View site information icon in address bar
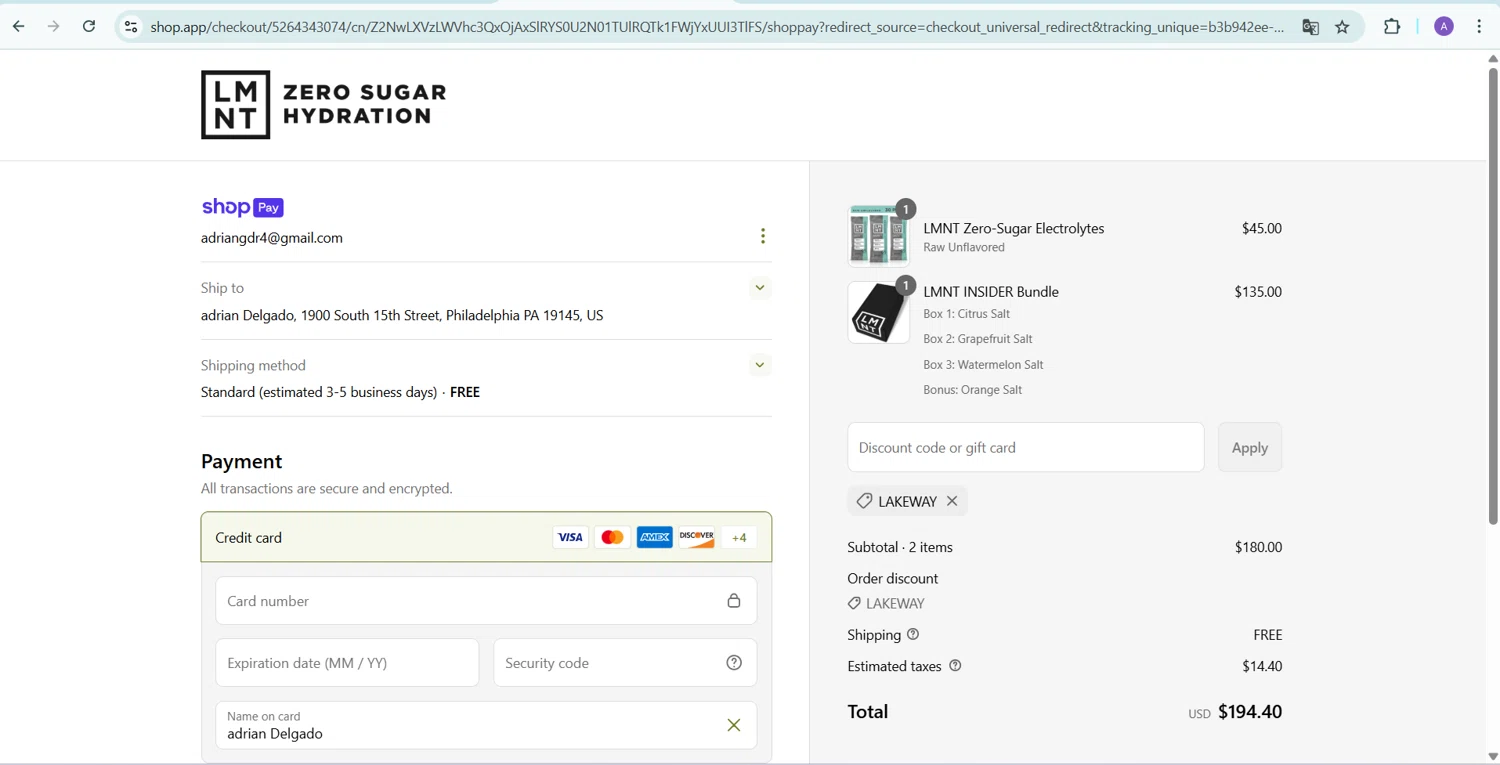This screenshot has height=765, width=1500. coord(131,27)
